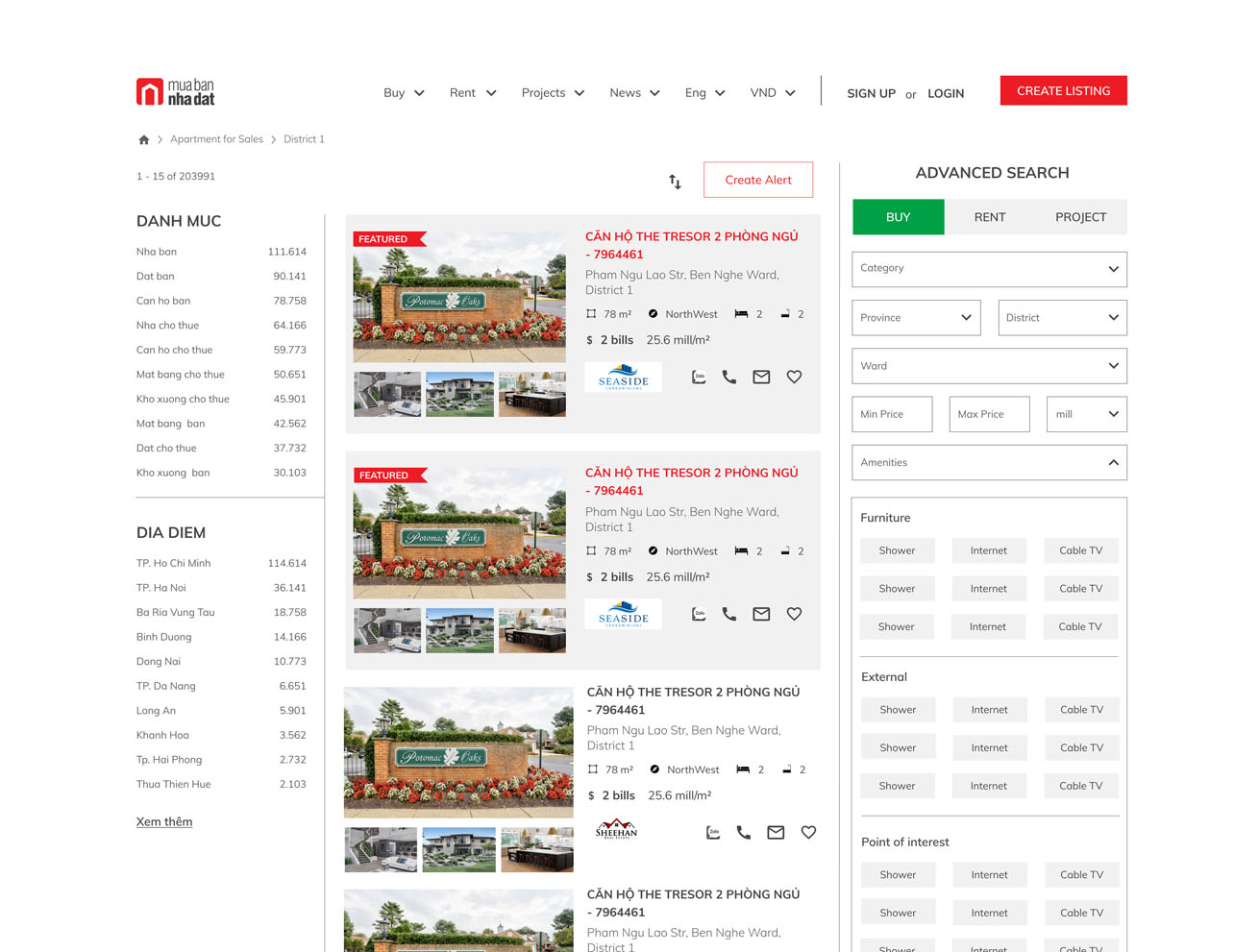The image size is (1259, 952).
Task: Click phone icon on second featured listing
Action: pos(729,614)
